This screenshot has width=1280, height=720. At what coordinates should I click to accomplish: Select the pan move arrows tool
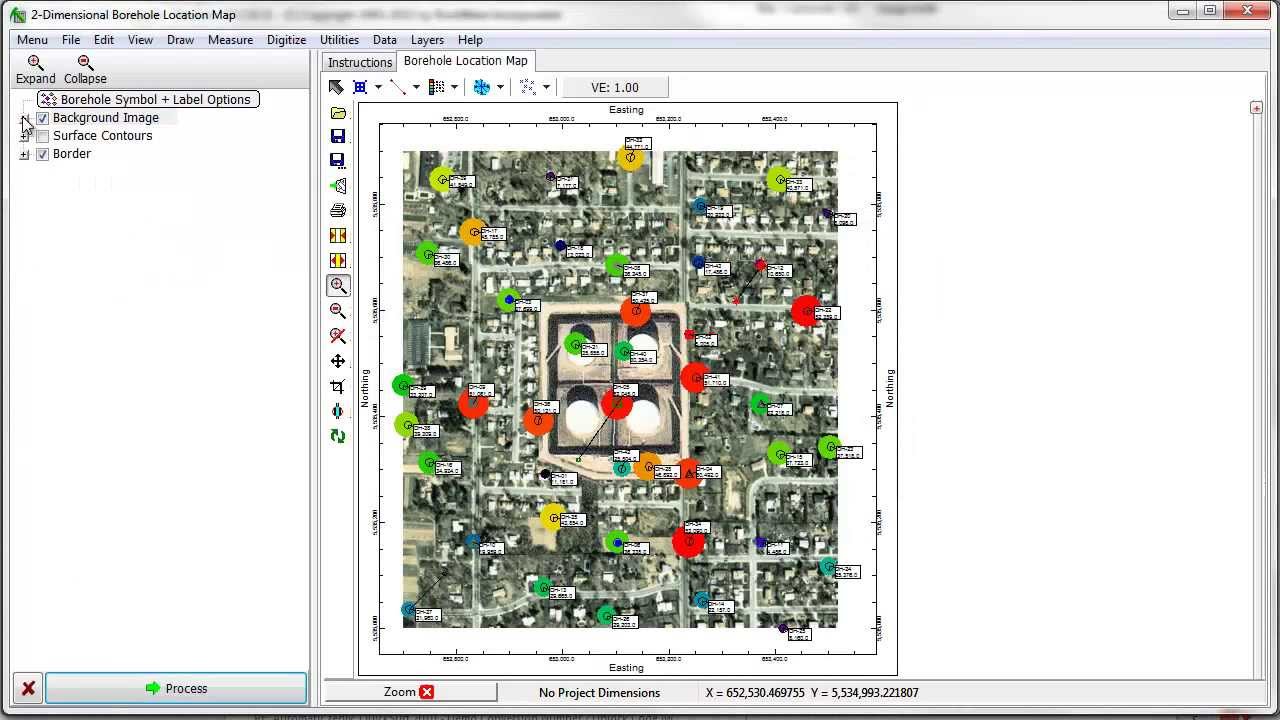(338, 361)
